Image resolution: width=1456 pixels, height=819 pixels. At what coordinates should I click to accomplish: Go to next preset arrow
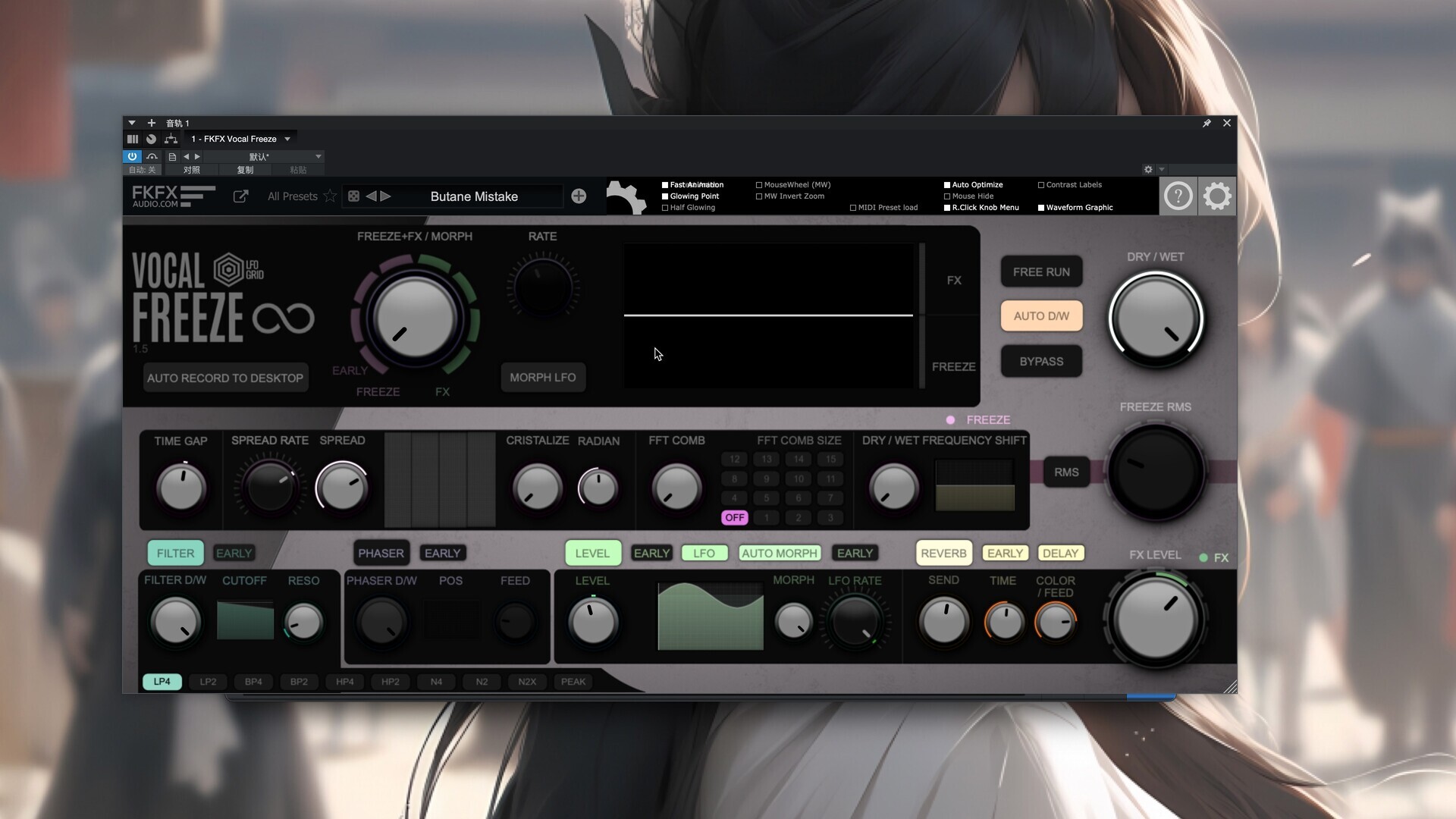(386, 196)
